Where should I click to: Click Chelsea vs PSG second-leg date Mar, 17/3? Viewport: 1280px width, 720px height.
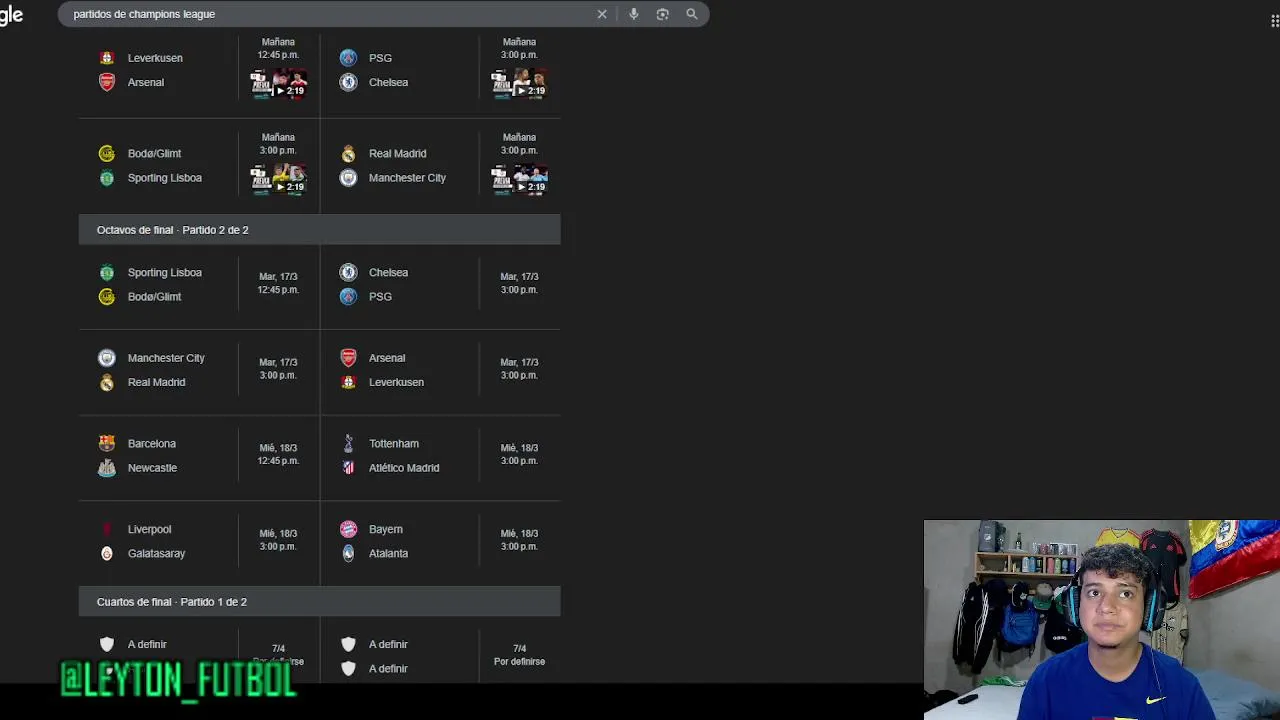pos(519,283)
